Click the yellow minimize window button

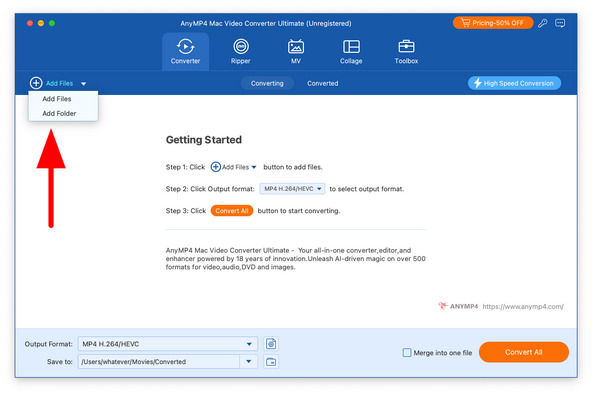click(41, 24)
